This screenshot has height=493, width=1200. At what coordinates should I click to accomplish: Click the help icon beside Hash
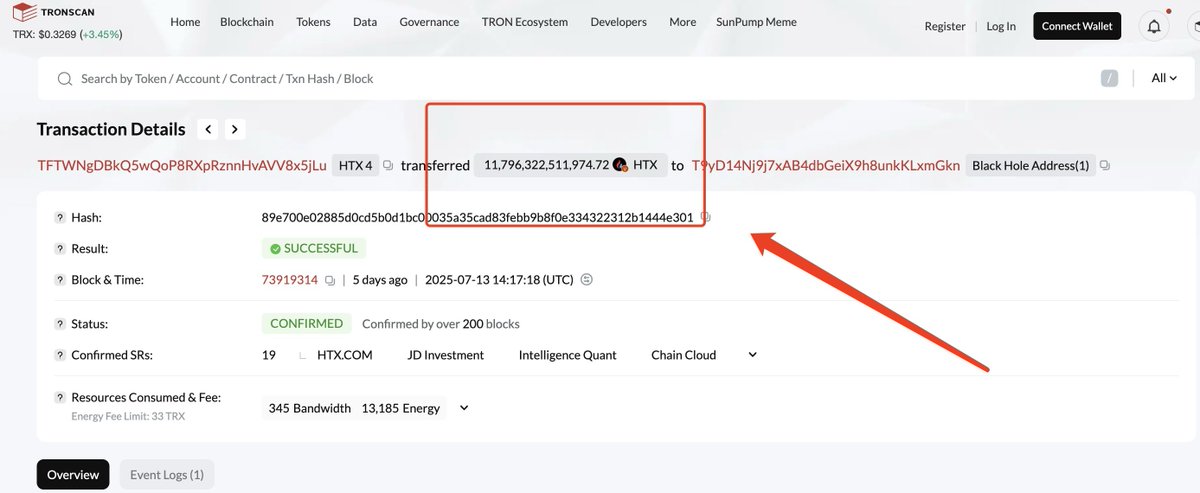pos(58,217)
